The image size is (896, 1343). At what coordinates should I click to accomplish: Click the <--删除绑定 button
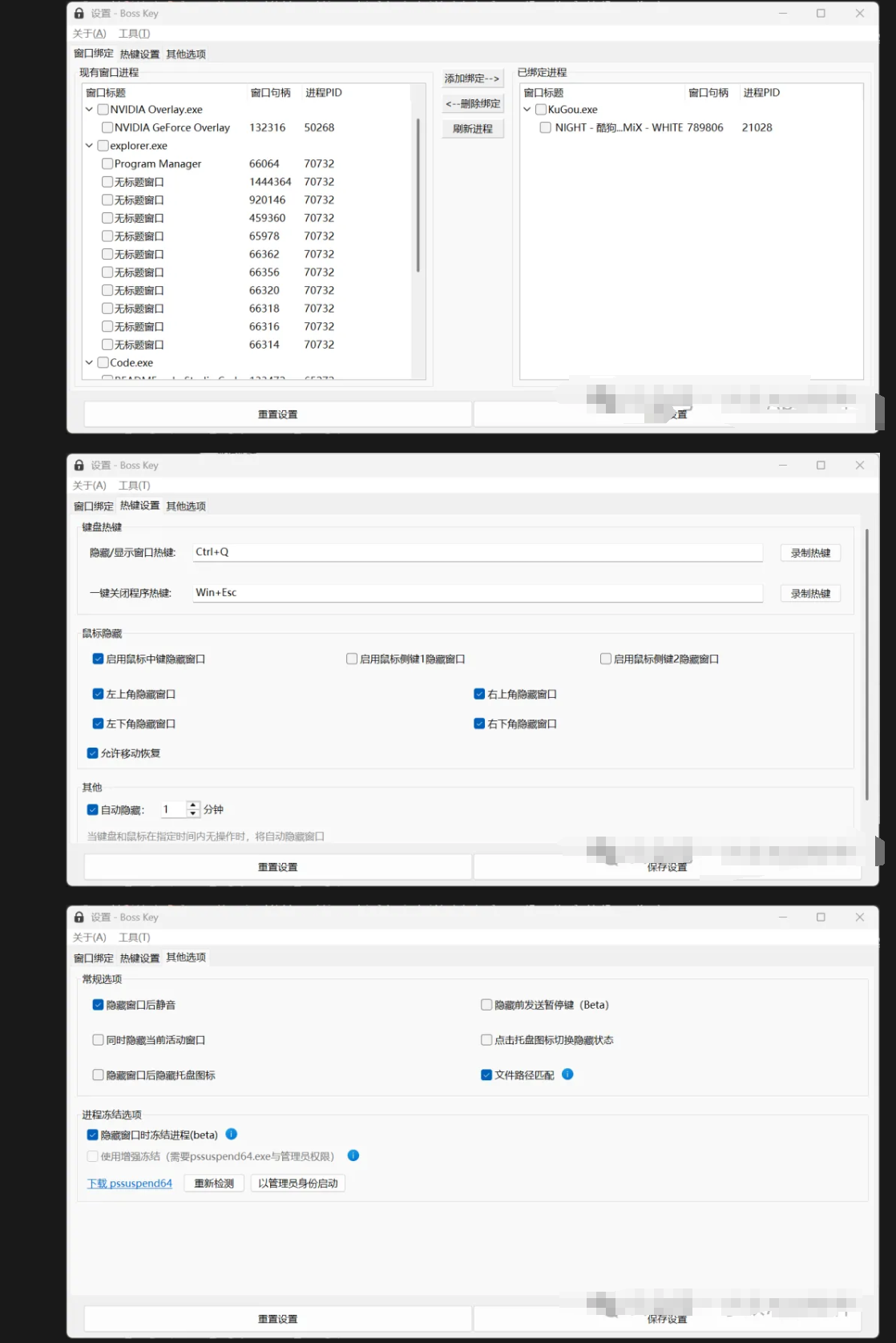click(x=473, y=103)
